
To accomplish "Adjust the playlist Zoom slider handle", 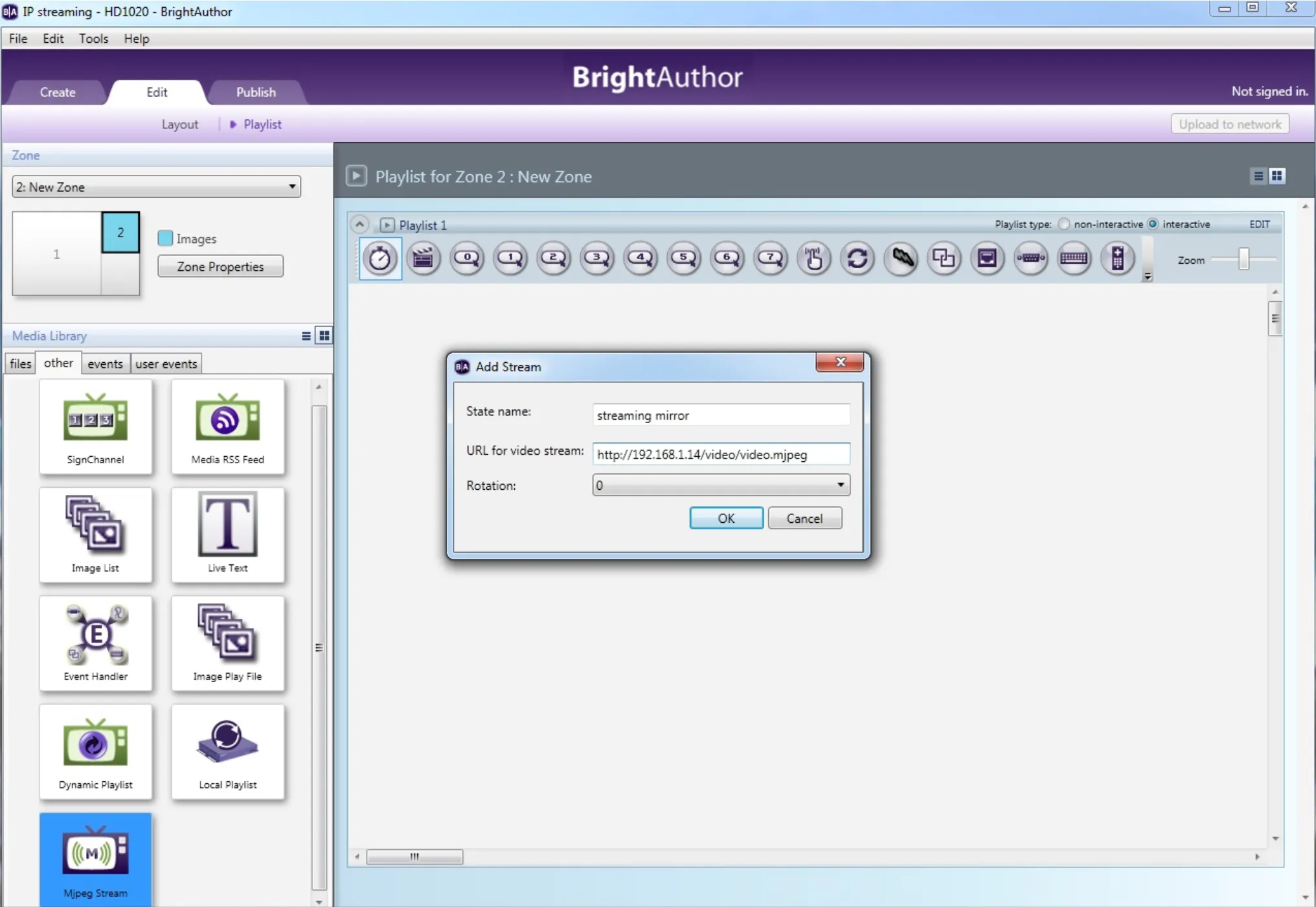I will [x=1243, y=259].
